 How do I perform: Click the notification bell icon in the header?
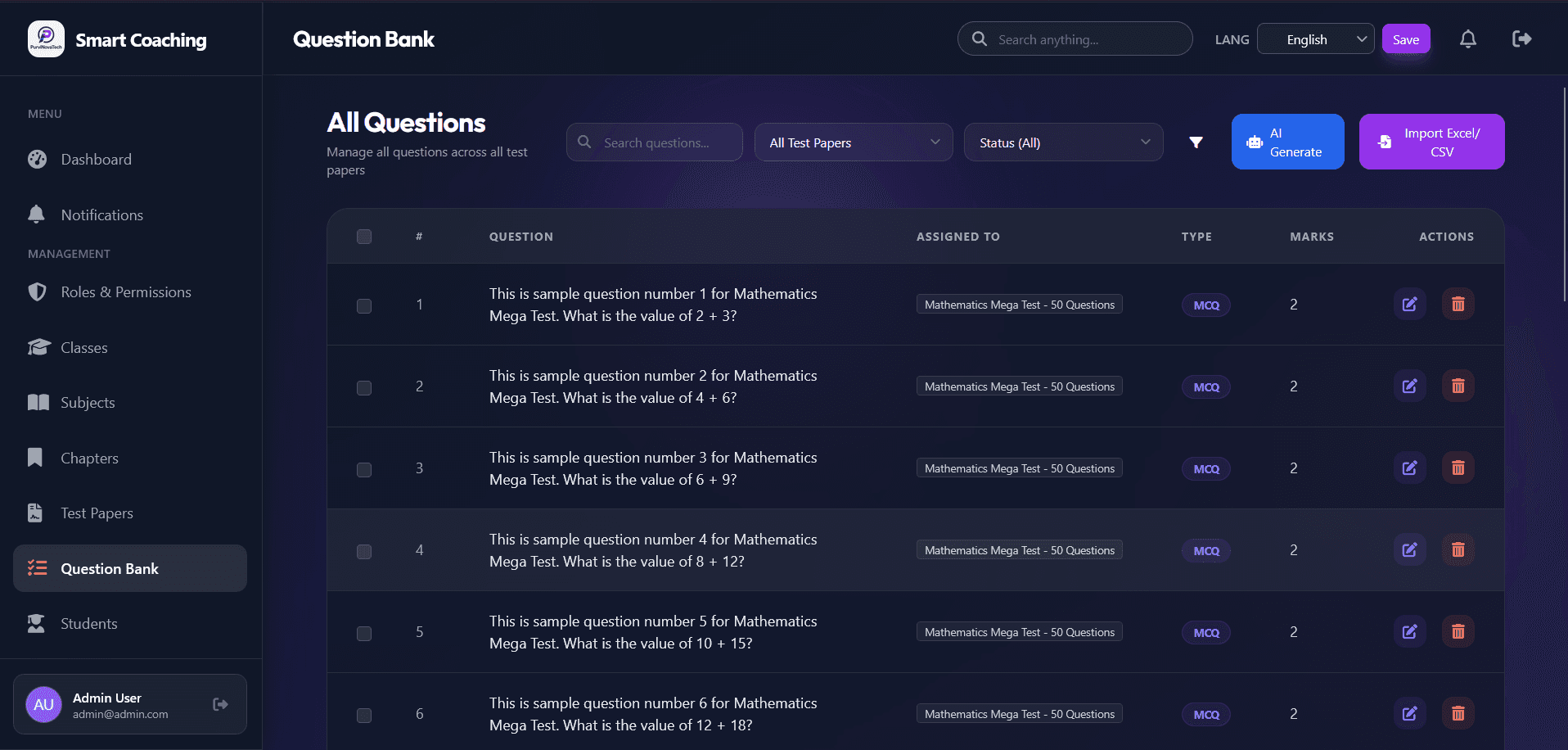(1467, 38)
